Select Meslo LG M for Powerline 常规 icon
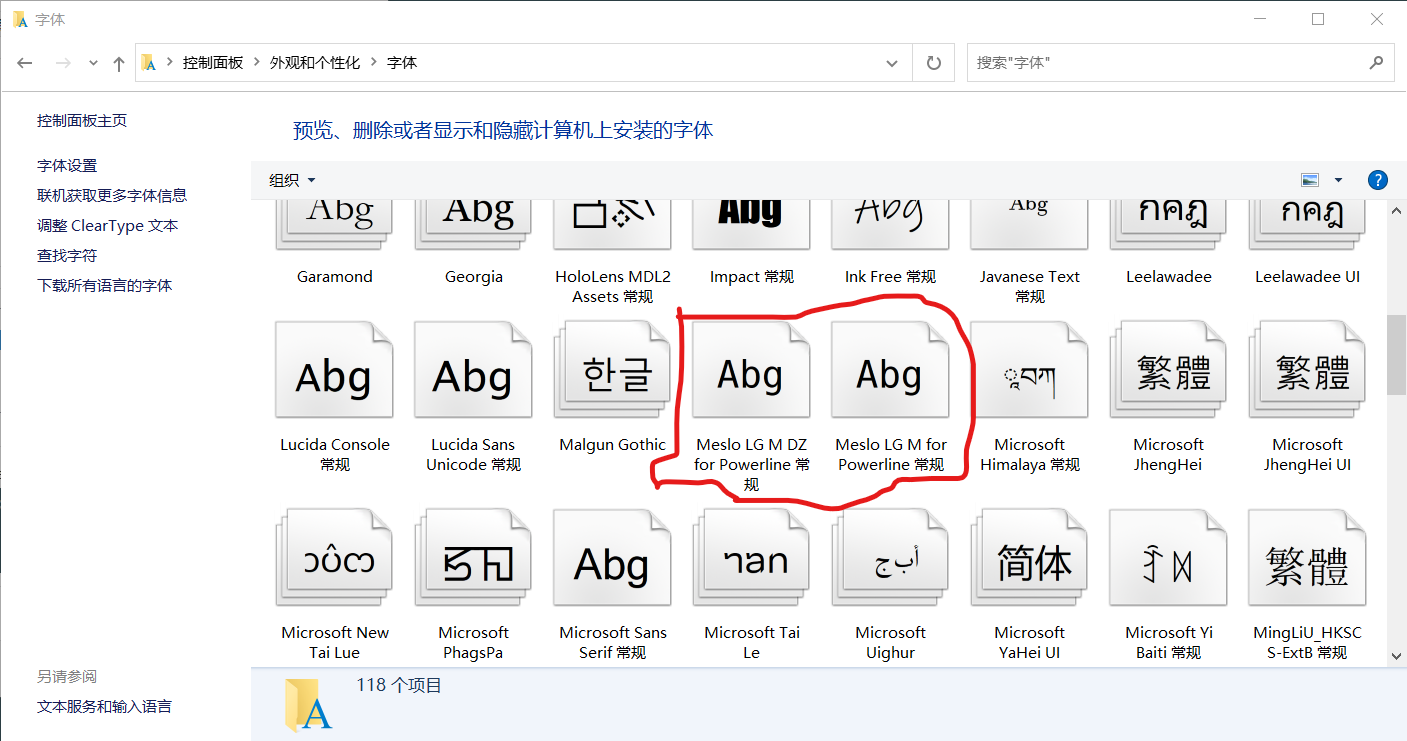1407x741 pixels. pos(890,370)
